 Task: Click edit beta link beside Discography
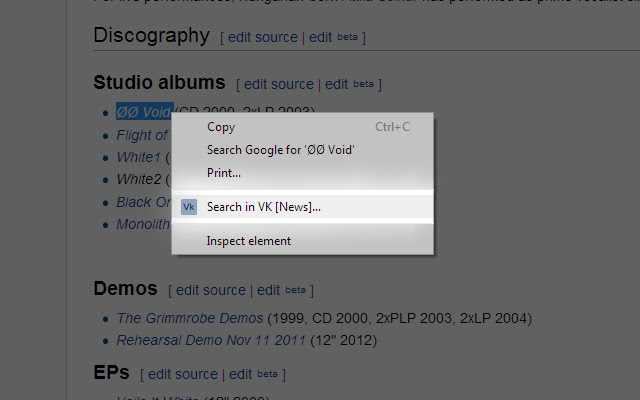pos(333,37)
